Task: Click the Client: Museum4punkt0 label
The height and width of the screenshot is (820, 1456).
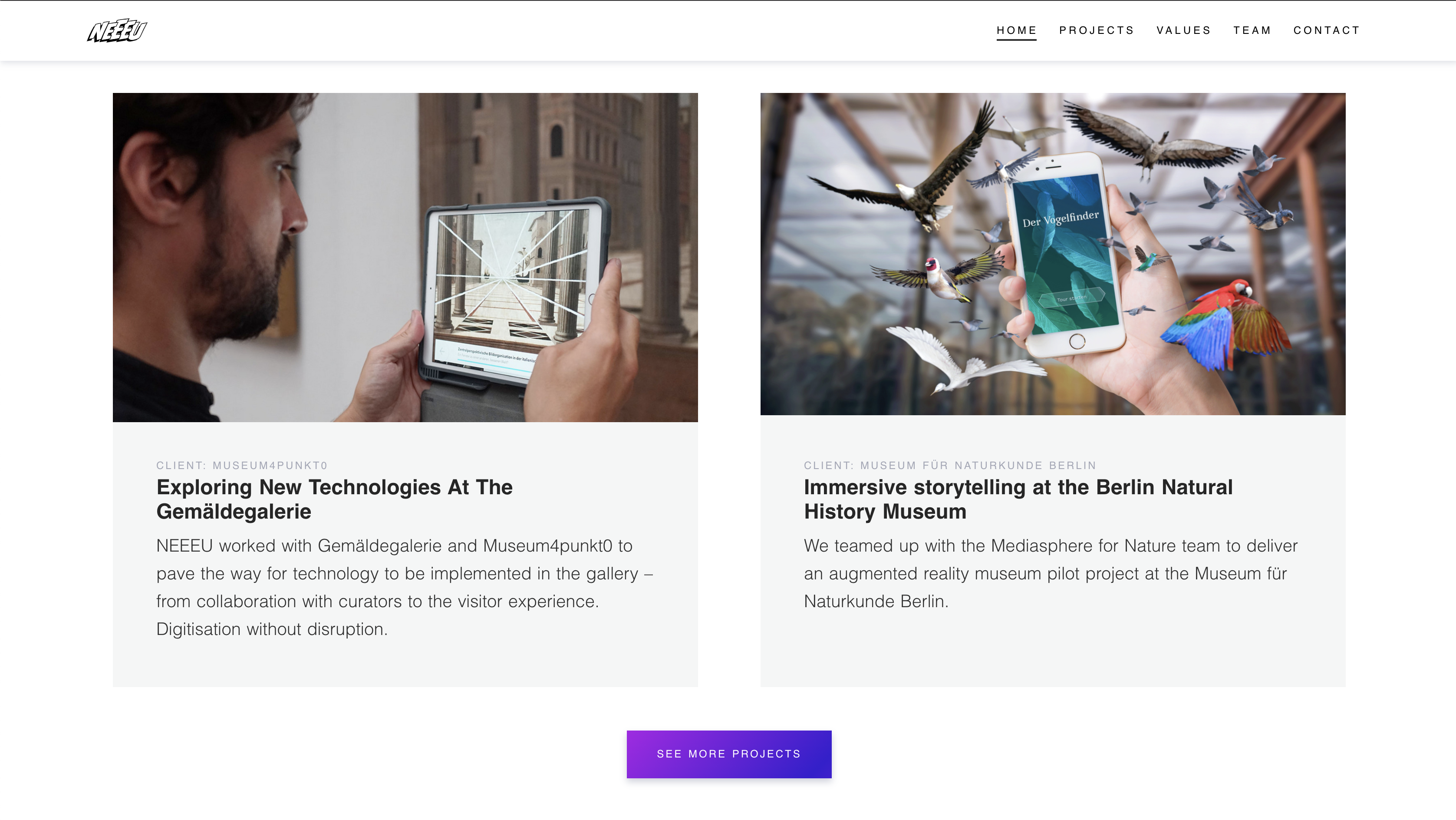Action: coord(242,466)
